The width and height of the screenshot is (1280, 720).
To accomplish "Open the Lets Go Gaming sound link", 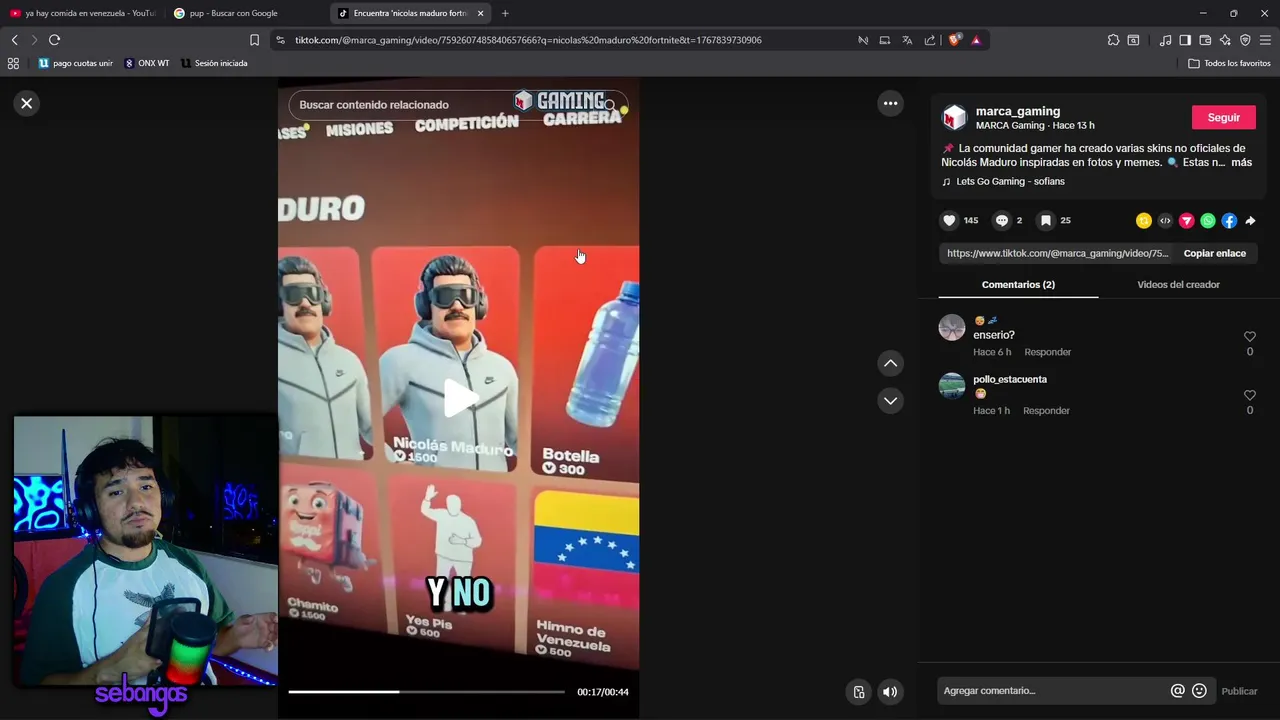I will (1010, 182).
